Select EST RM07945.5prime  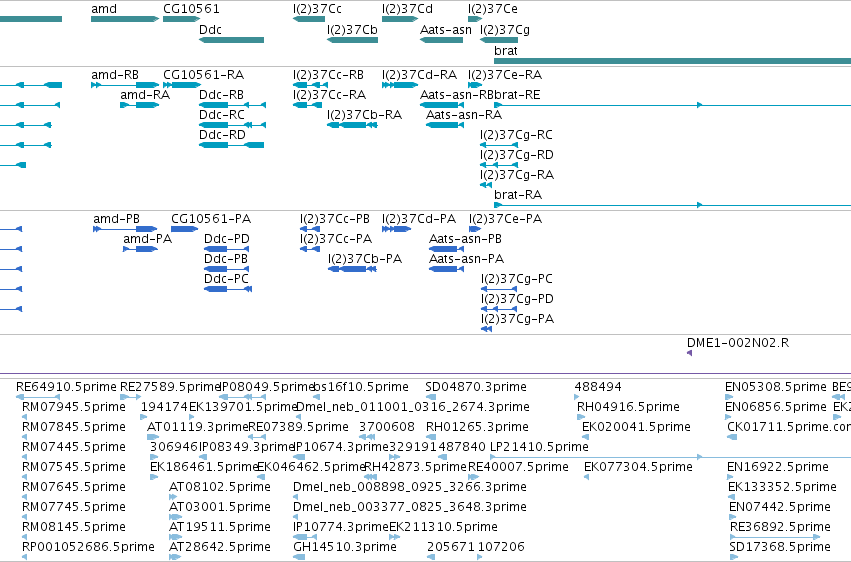point(24,418)
